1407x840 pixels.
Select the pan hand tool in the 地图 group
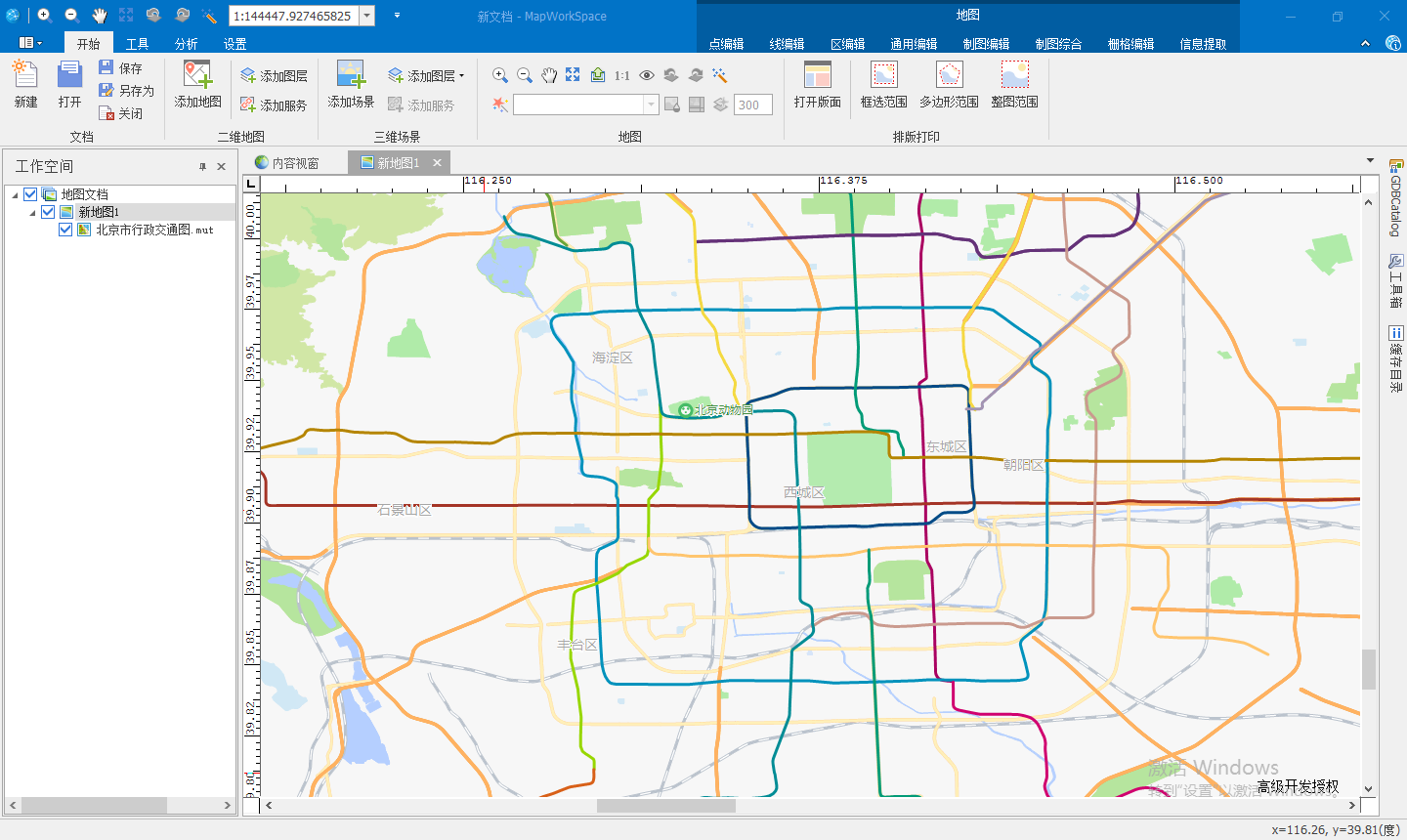pos(549,75)
